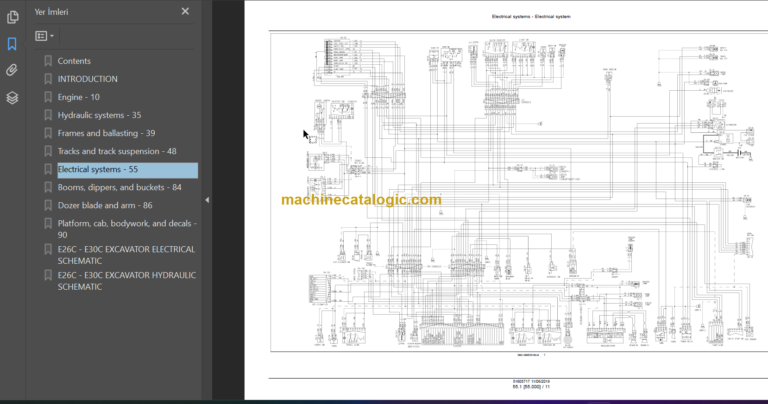
Task: Click bookmark icon beside HYDRAULIC SCHEMATIC entry
Action: pyautogui.click(x=48, y=275)
